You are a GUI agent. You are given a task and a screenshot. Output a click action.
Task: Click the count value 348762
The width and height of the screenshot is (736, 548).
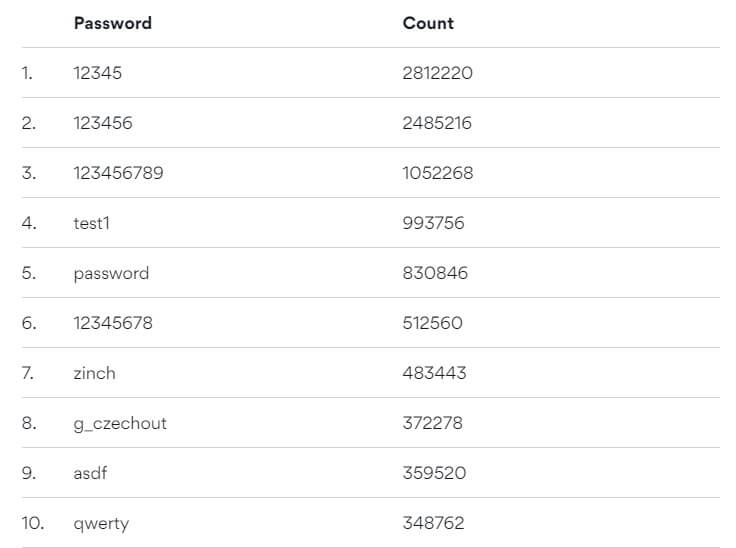(433, 523)
